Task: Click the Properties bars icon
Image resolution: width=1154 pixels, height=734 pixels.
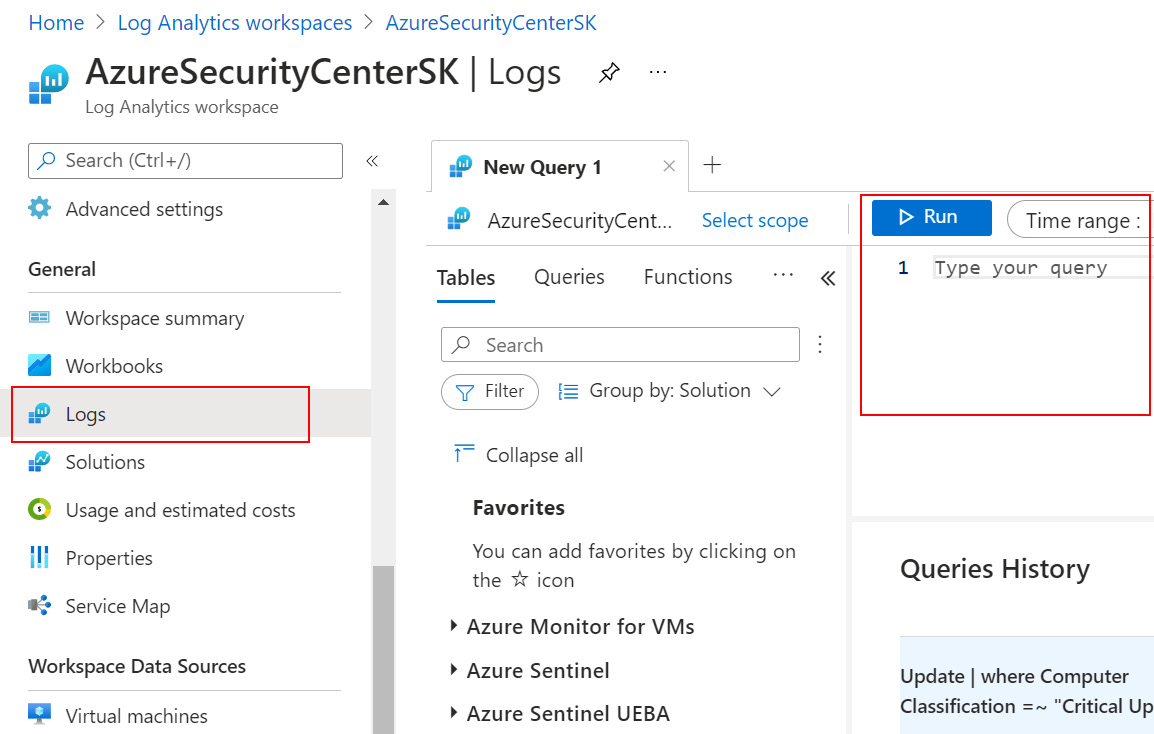Action: point(39,557)
